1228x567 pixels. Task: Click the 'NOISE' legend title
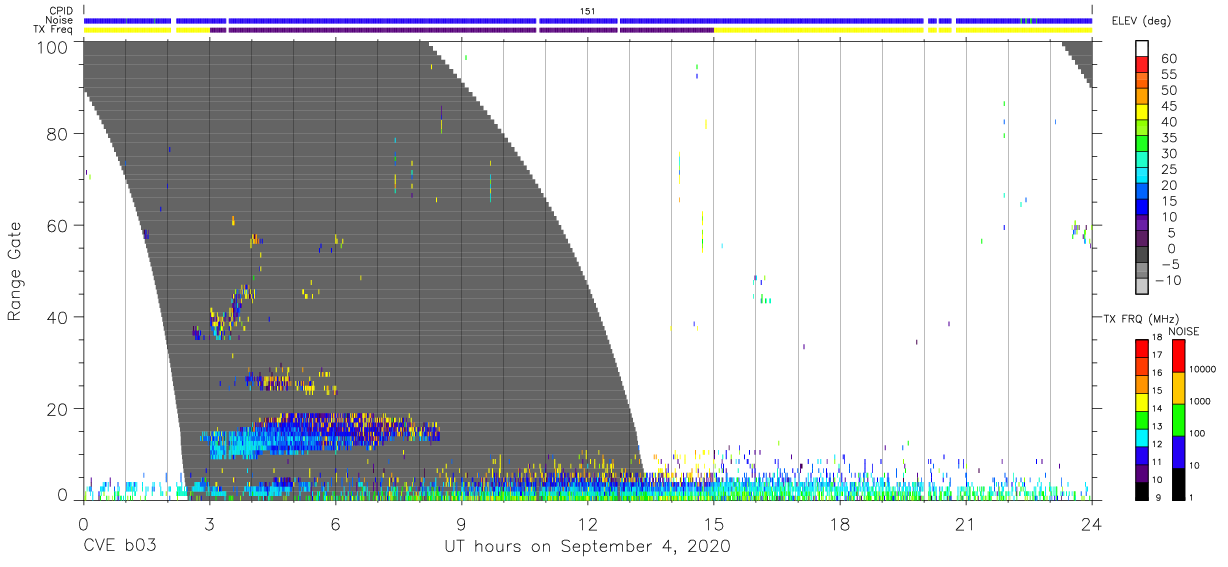(x=1184, y=331)
